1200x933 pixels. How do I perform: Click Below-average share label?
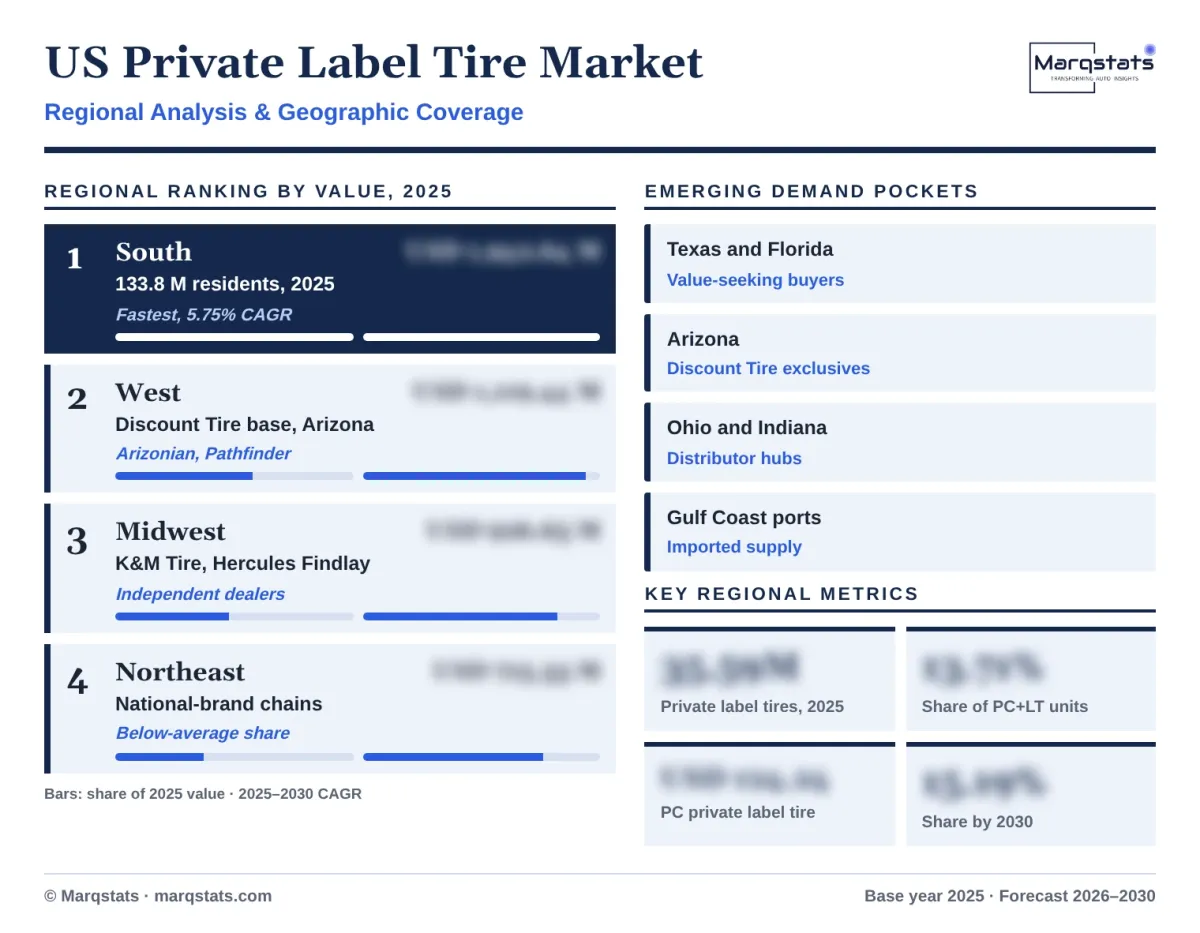[203, 732]
